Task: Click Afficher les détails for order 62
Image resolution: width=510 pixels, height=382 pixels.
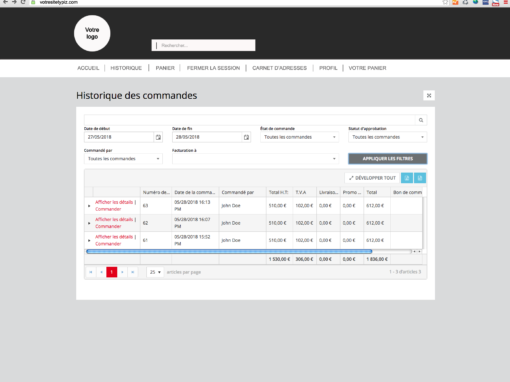Action: [x=114, y=220]
